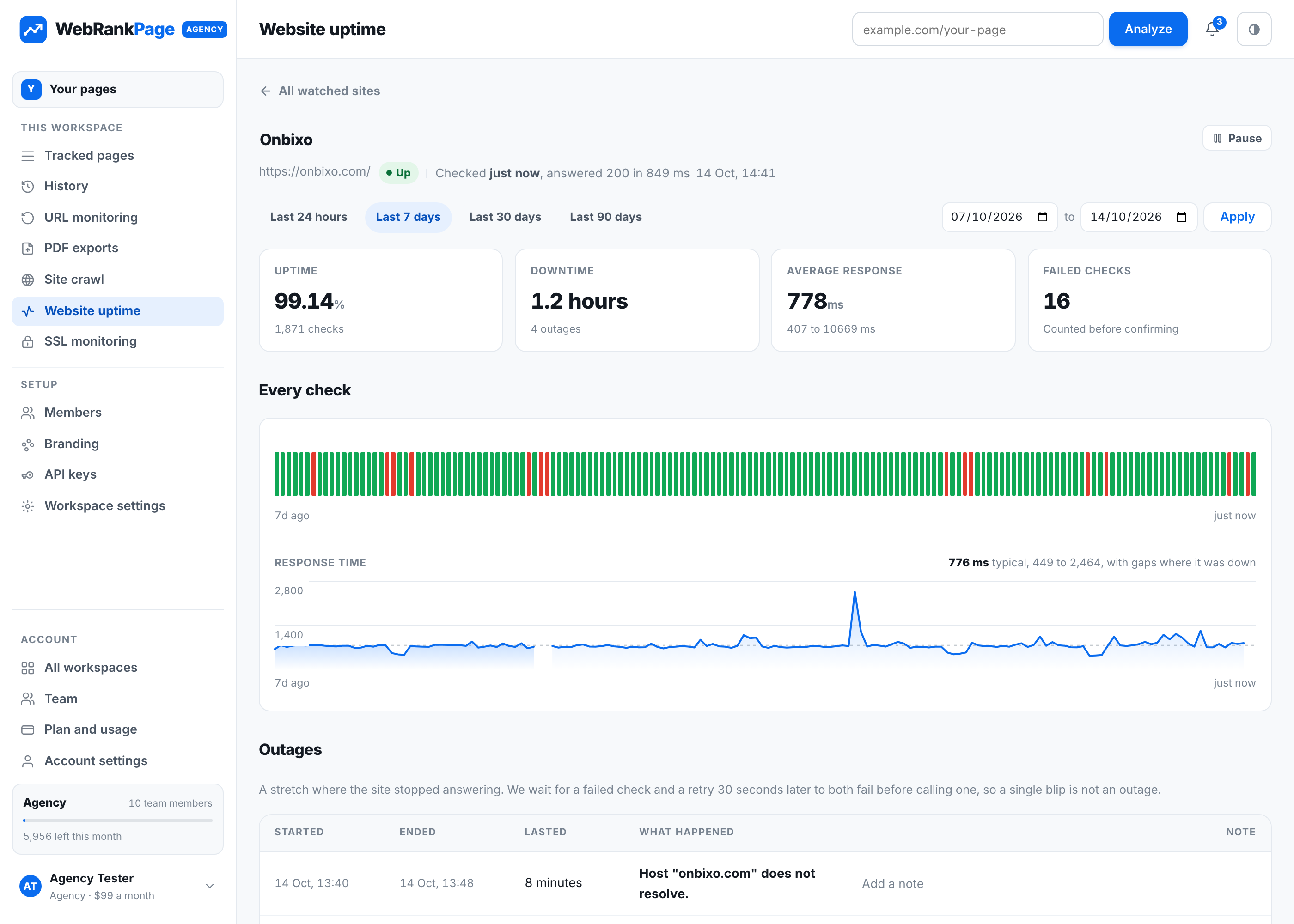This screenshot has height=924, width=1294.
Task: Click the 99.14% uptime value
Action: coord(309,301)
